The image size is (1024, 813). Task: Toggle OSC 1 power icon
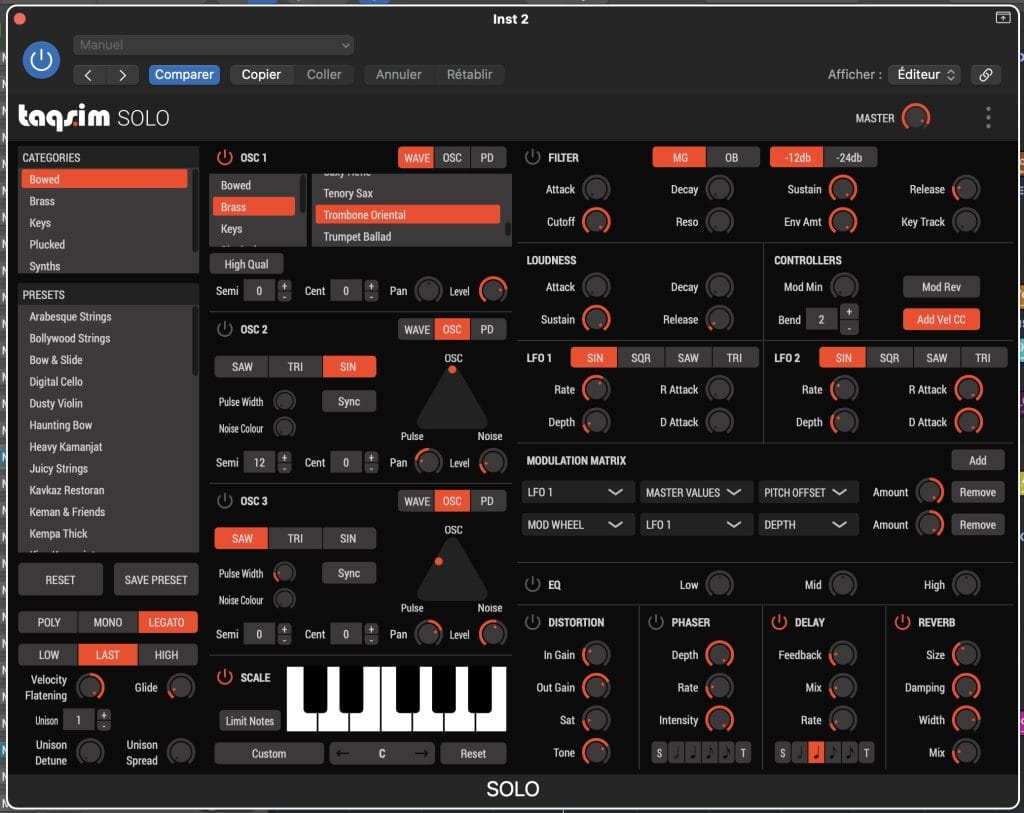[224, 158]
